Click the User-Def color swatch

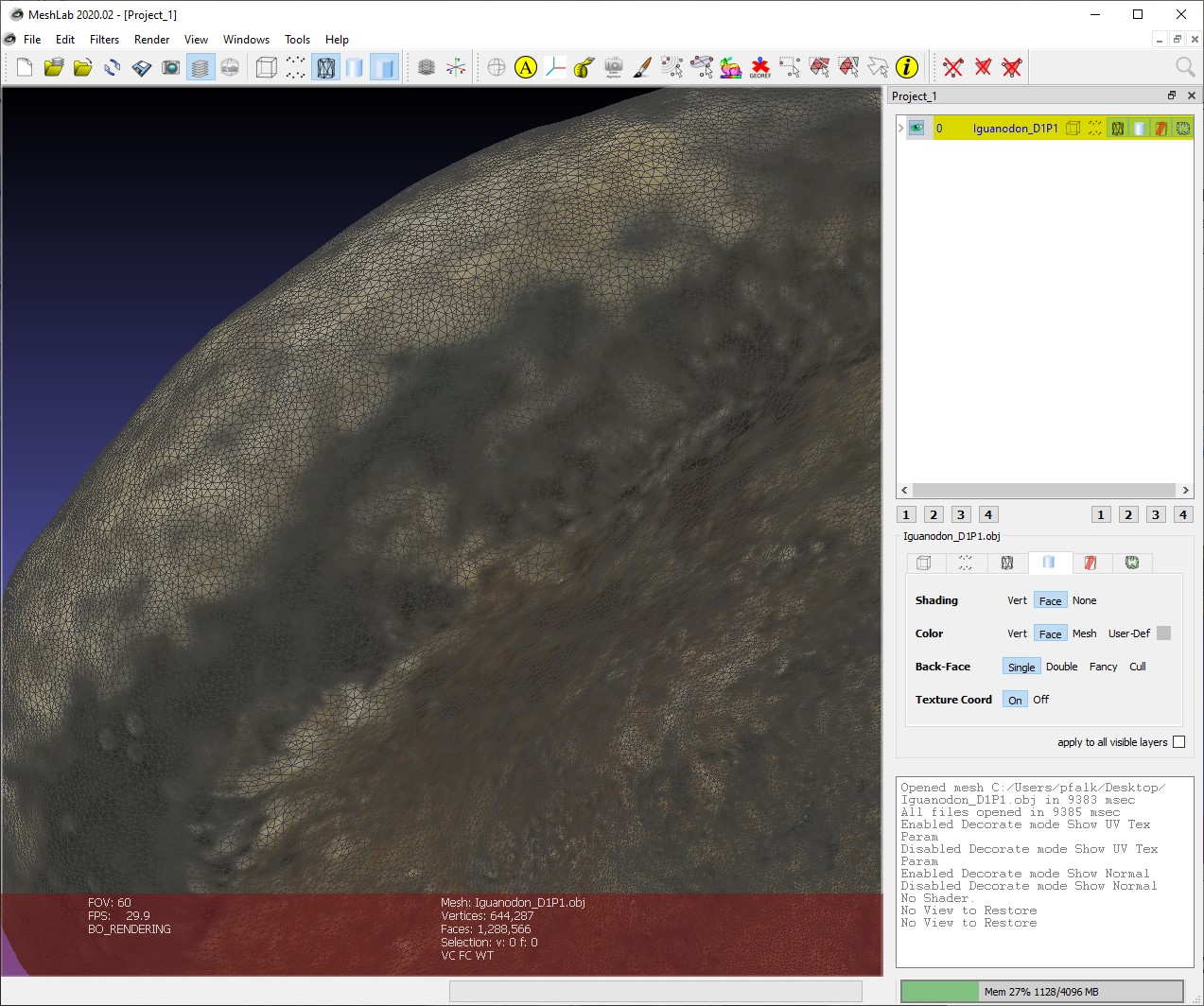pos(1164,633)
